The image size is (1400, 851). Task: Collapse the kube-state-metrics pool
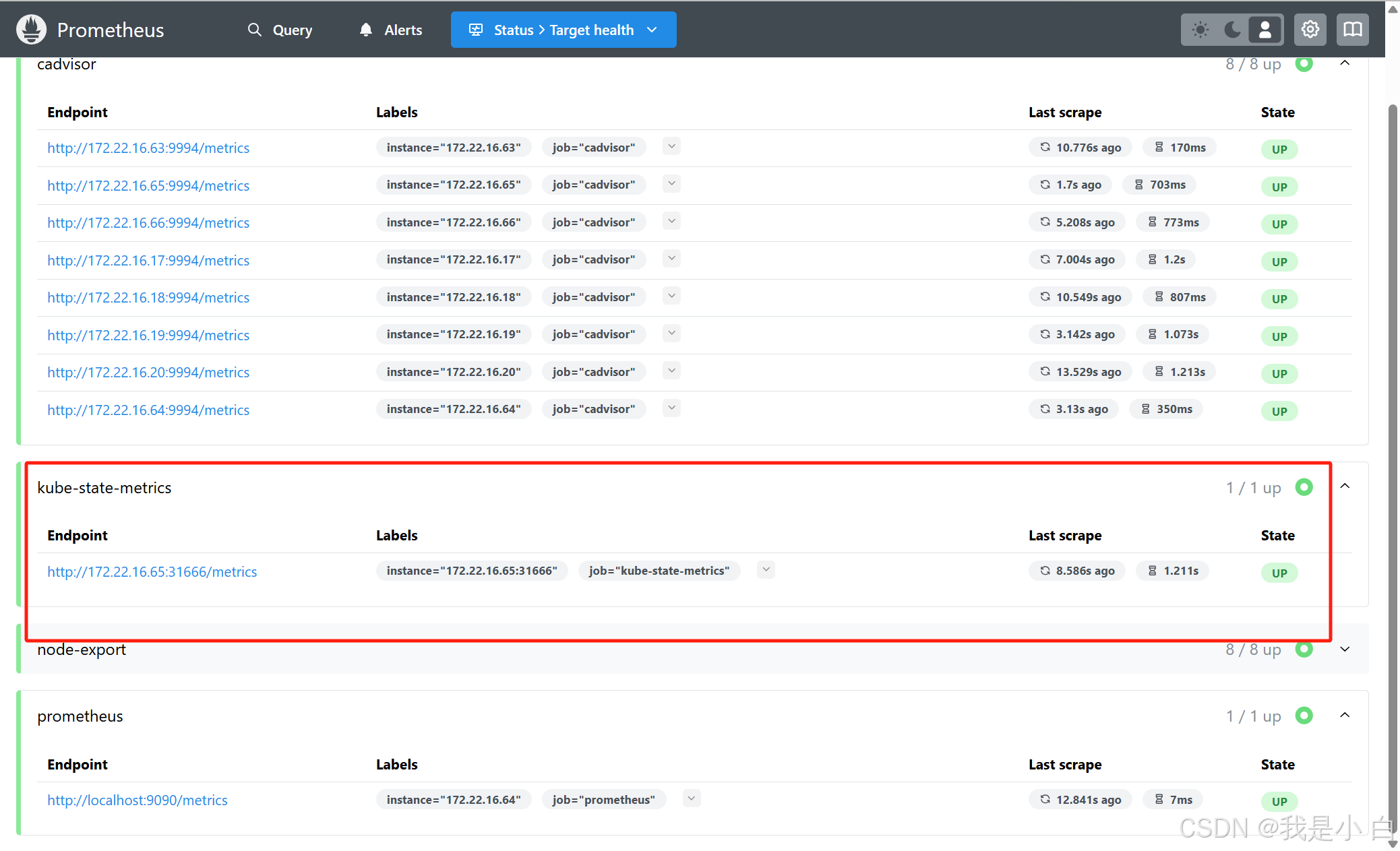click(1345, 486)
